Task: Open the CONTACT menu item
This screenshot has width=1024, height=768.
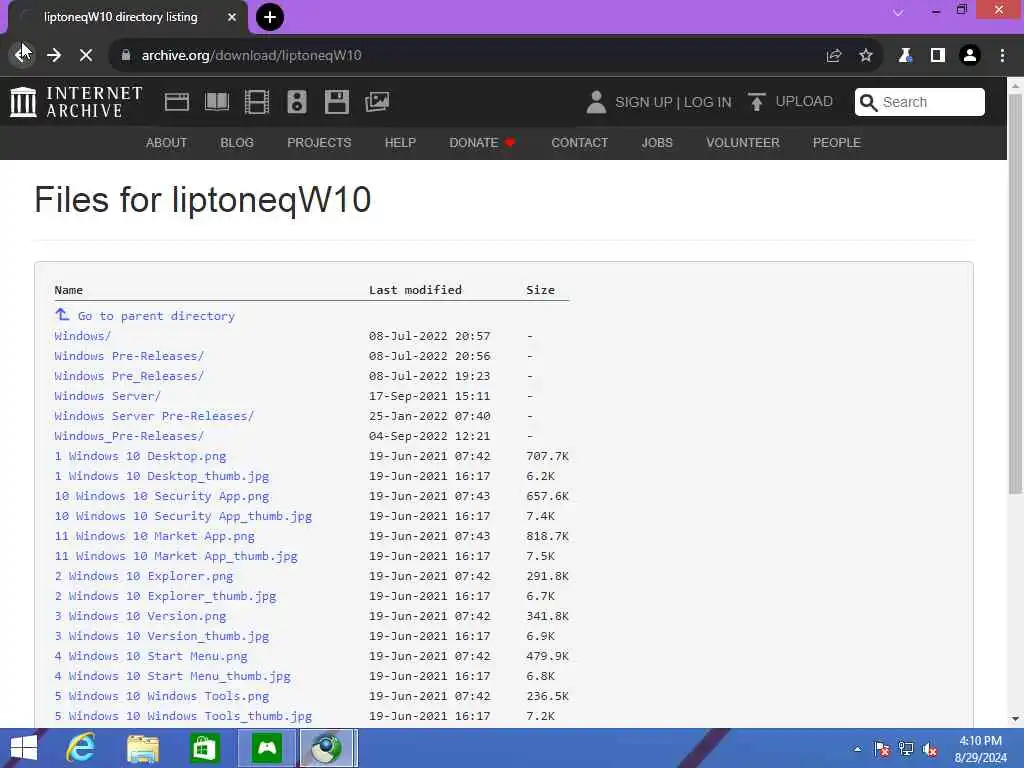Action: click(x=579, y=142)
